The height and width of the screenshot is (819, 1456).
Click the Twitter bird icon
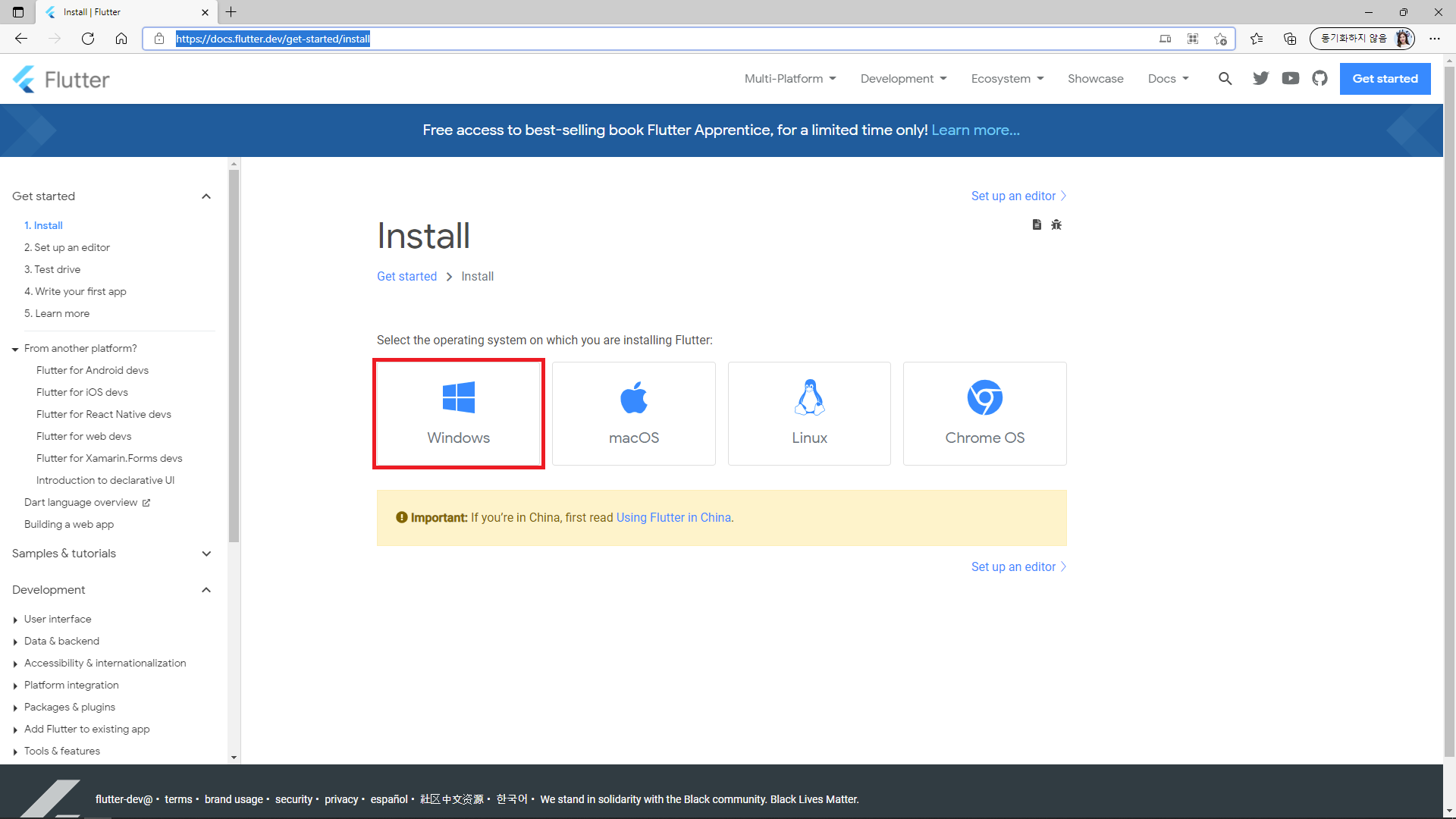point(1260,79)
